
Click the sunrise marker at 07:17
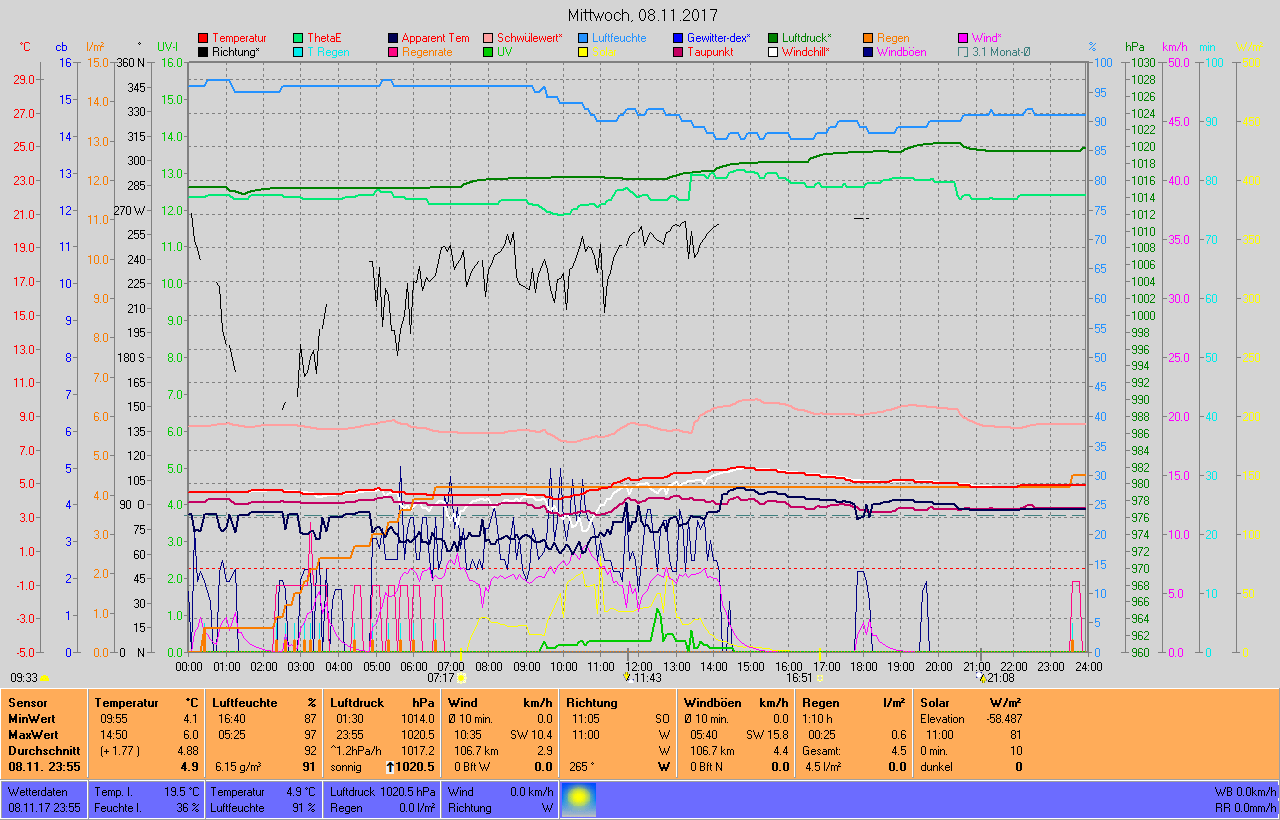(x=461, y=677)
